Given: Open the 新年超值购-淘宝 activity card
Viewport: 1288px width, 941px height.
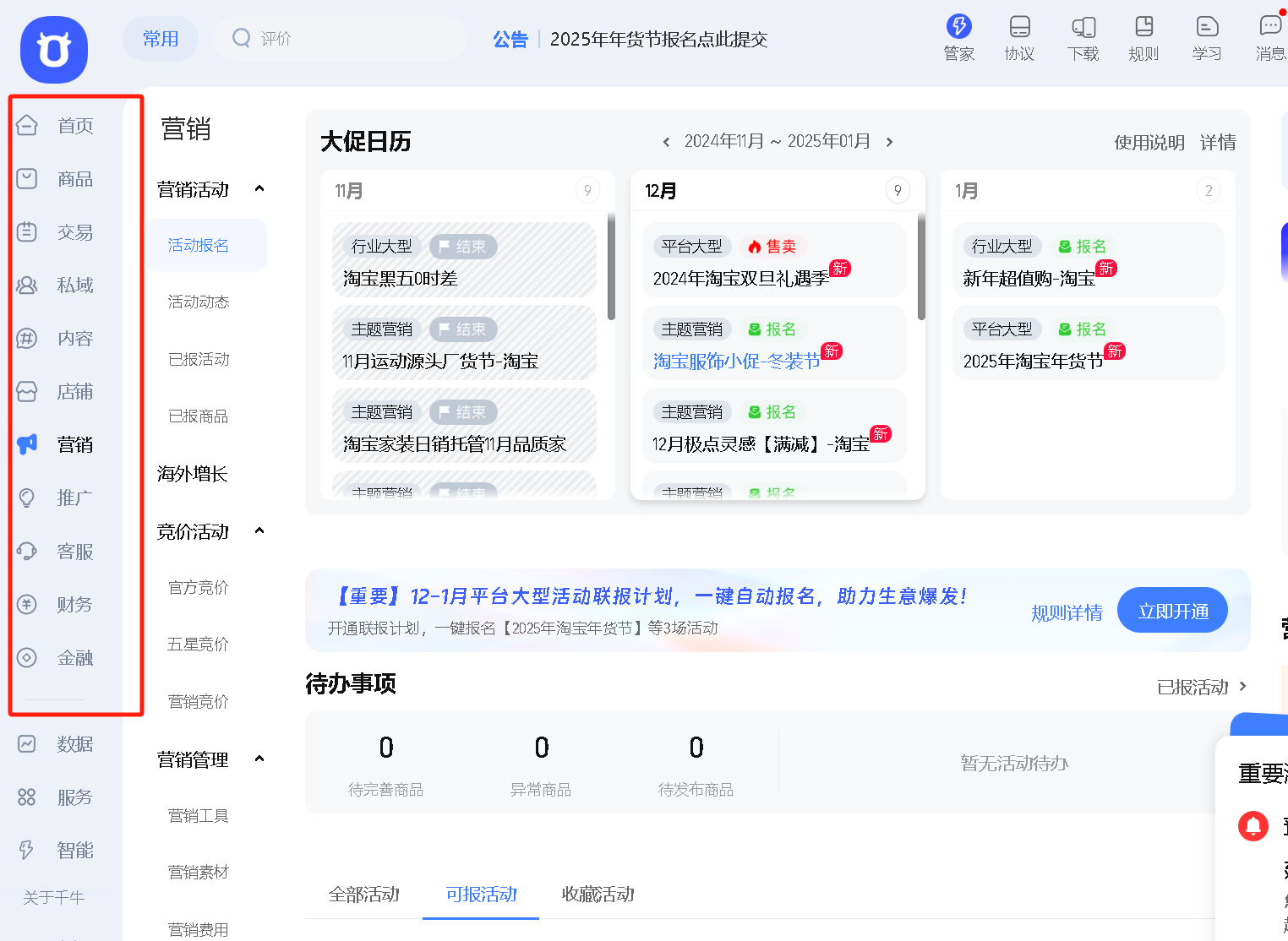Looking at the screenshot, I should 1088,260.
